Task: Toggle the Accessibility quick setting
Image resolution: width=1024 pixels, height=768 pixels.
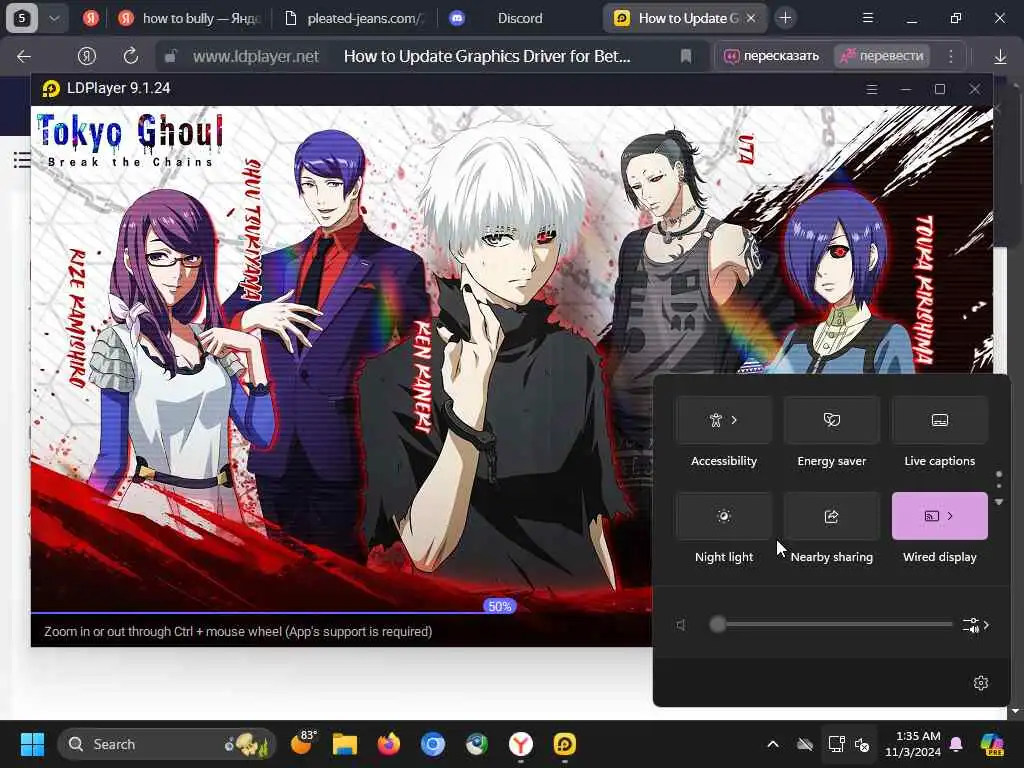Action: point(724,420)
